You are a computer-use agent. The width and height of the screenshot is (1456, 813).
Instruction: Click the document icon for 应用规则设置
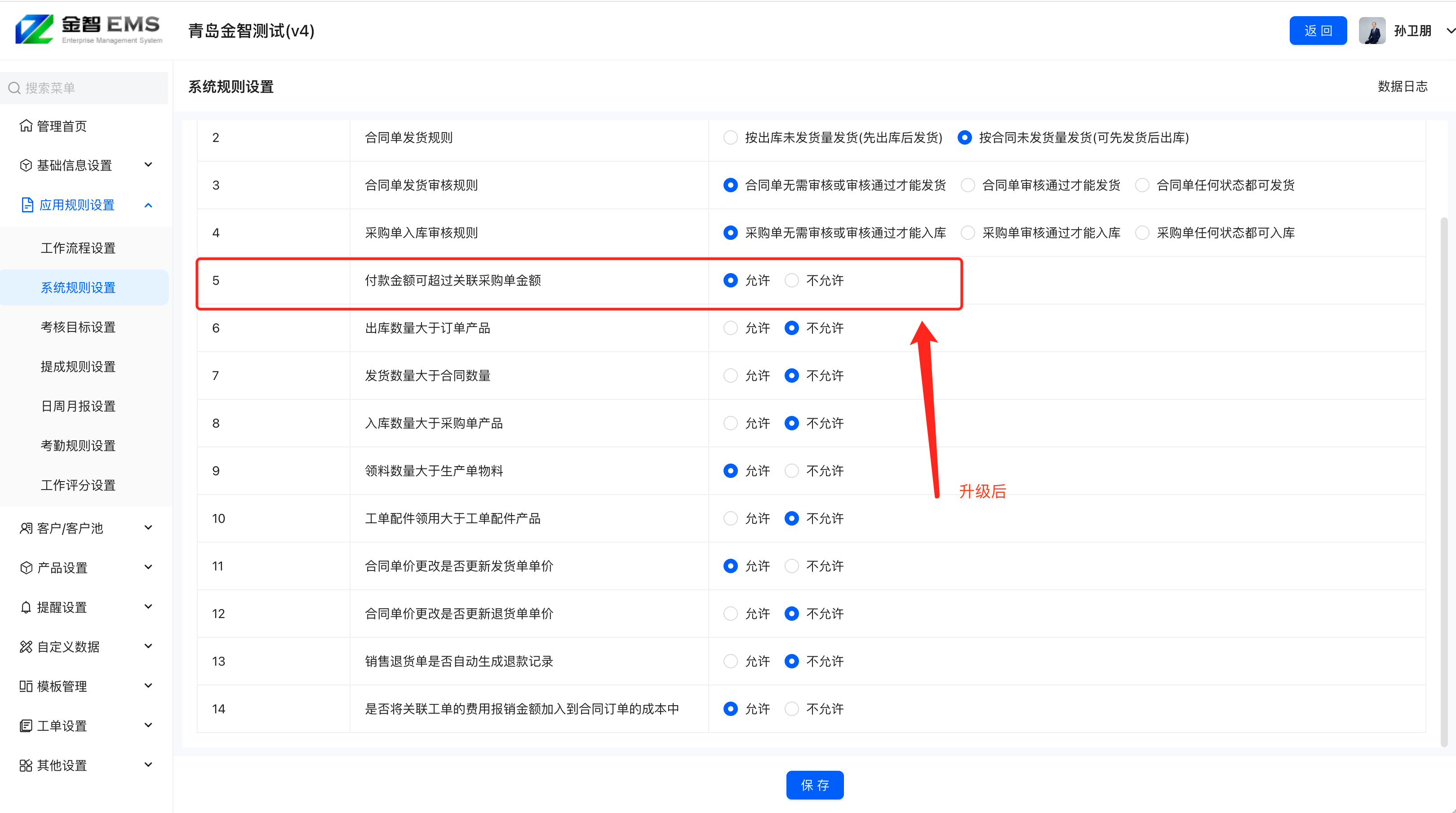[x=27, y=204]
